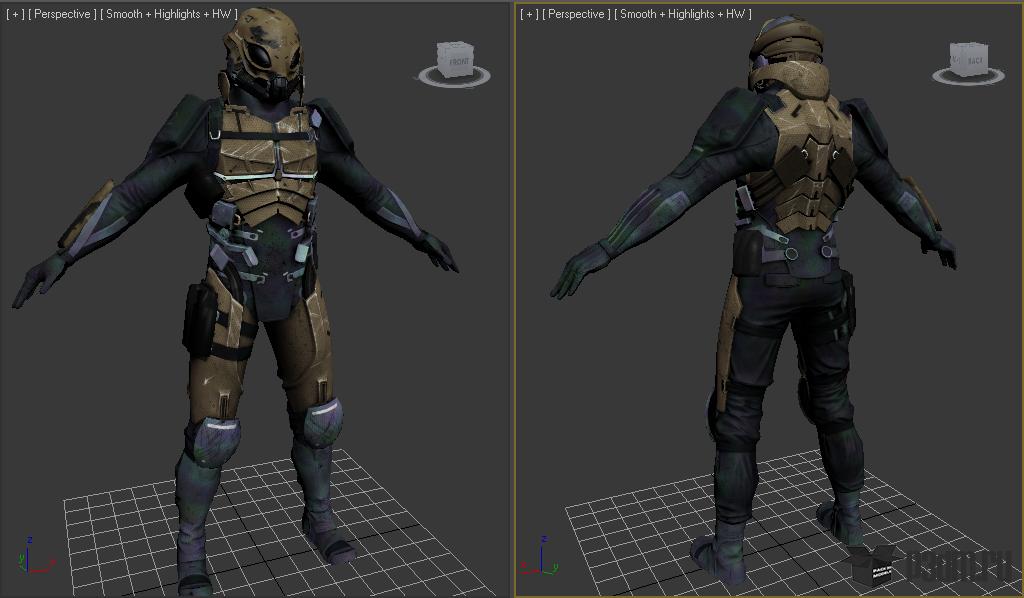Click the box logo watermark at bottom right
This screenshot has width=1024, height=598.
click(x=874, y=563)
